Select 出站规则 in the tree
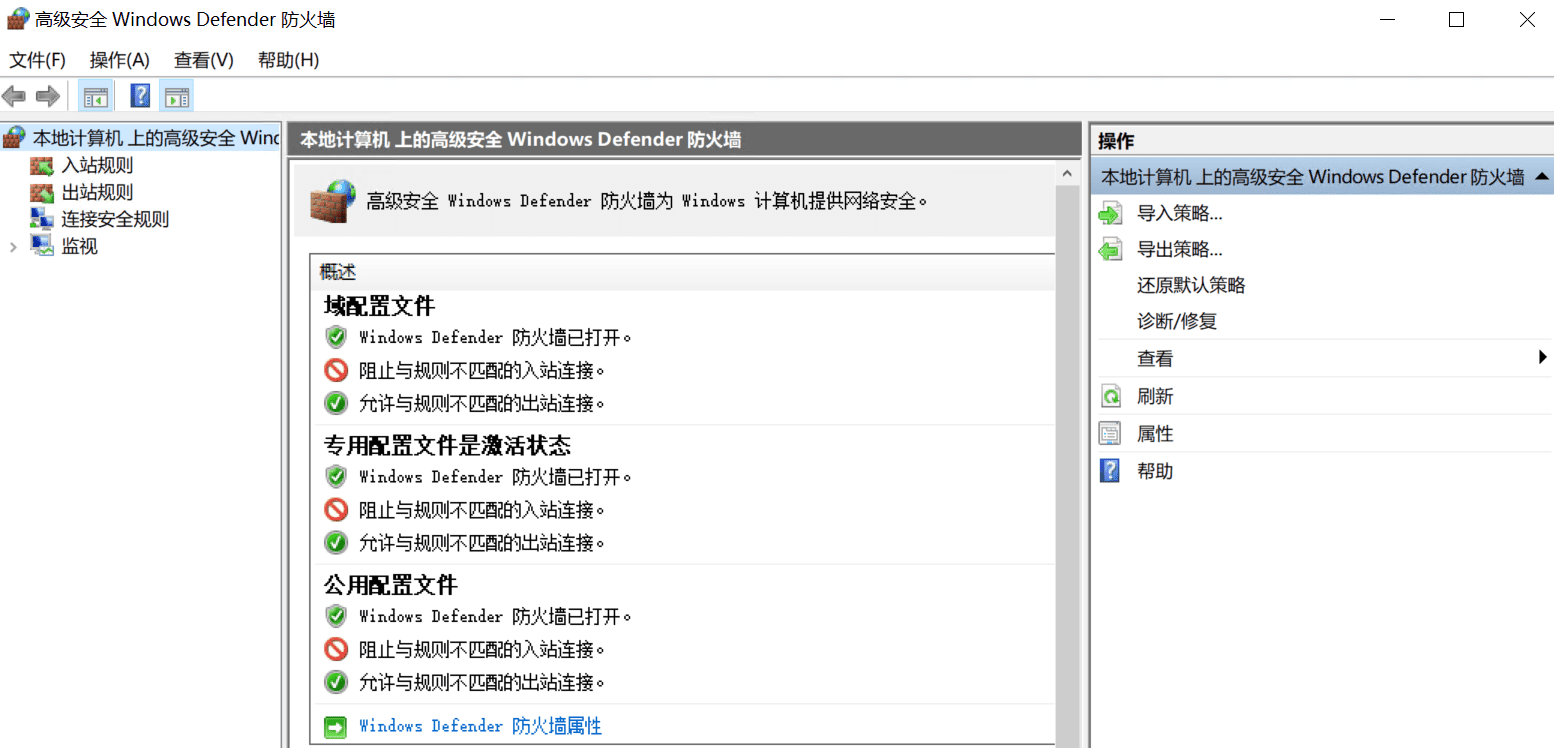 click(x=97, y=193)
